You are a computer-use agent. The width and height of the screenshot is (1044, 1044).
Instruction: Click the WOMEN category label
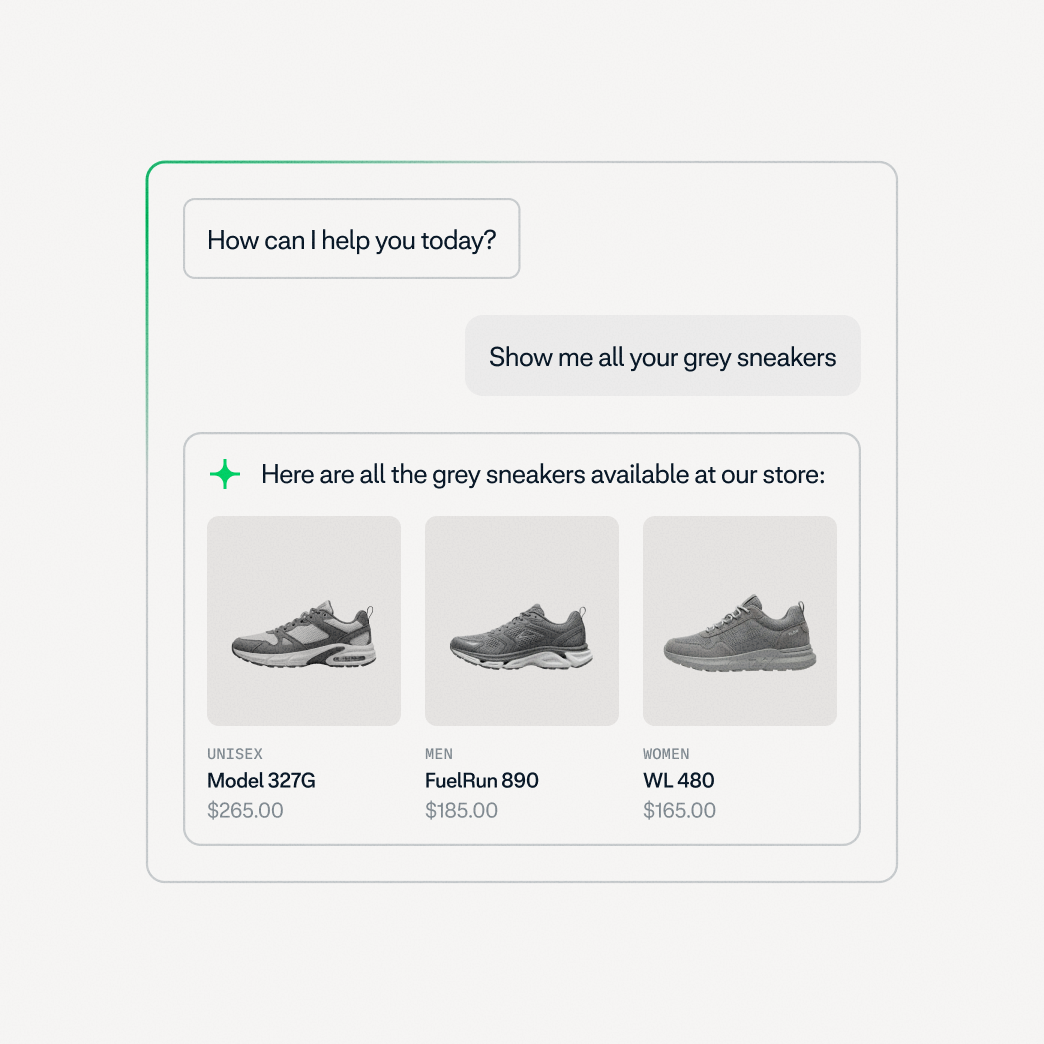point(666,754)
